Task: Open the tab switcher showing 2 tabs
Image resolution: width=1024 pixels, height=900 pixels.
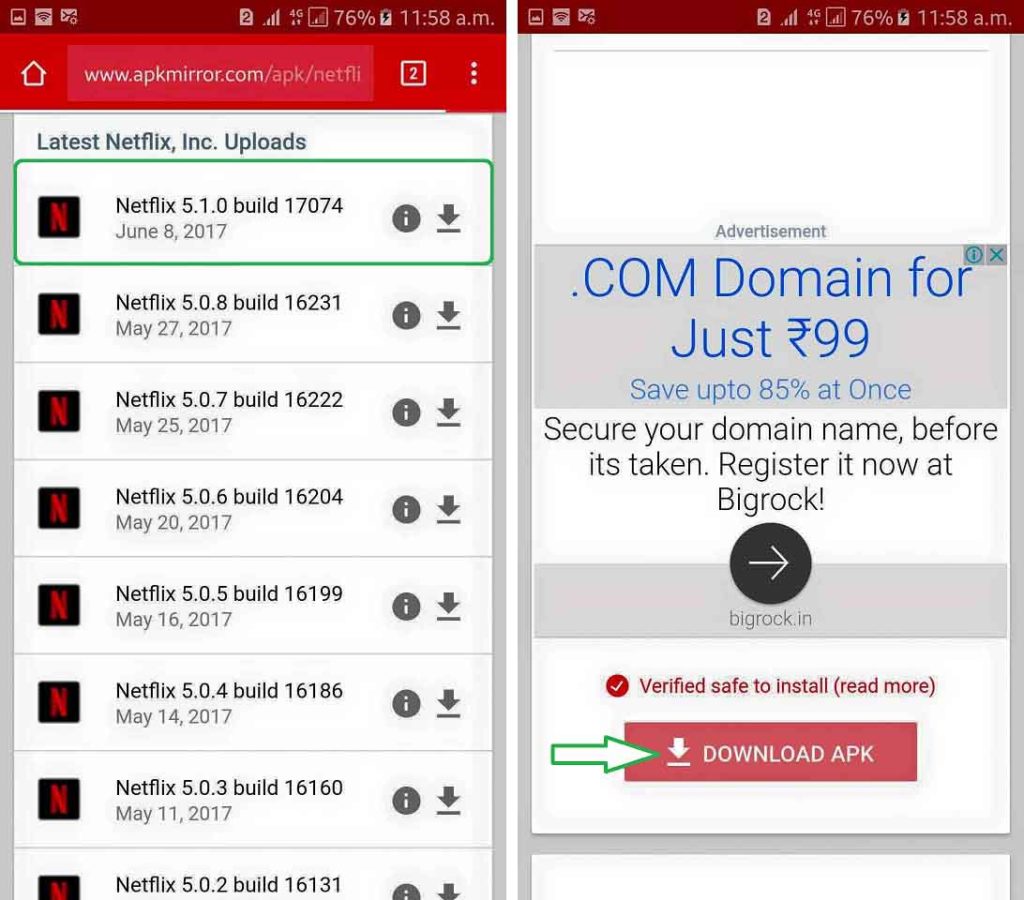Action: [x=413, y=73]
